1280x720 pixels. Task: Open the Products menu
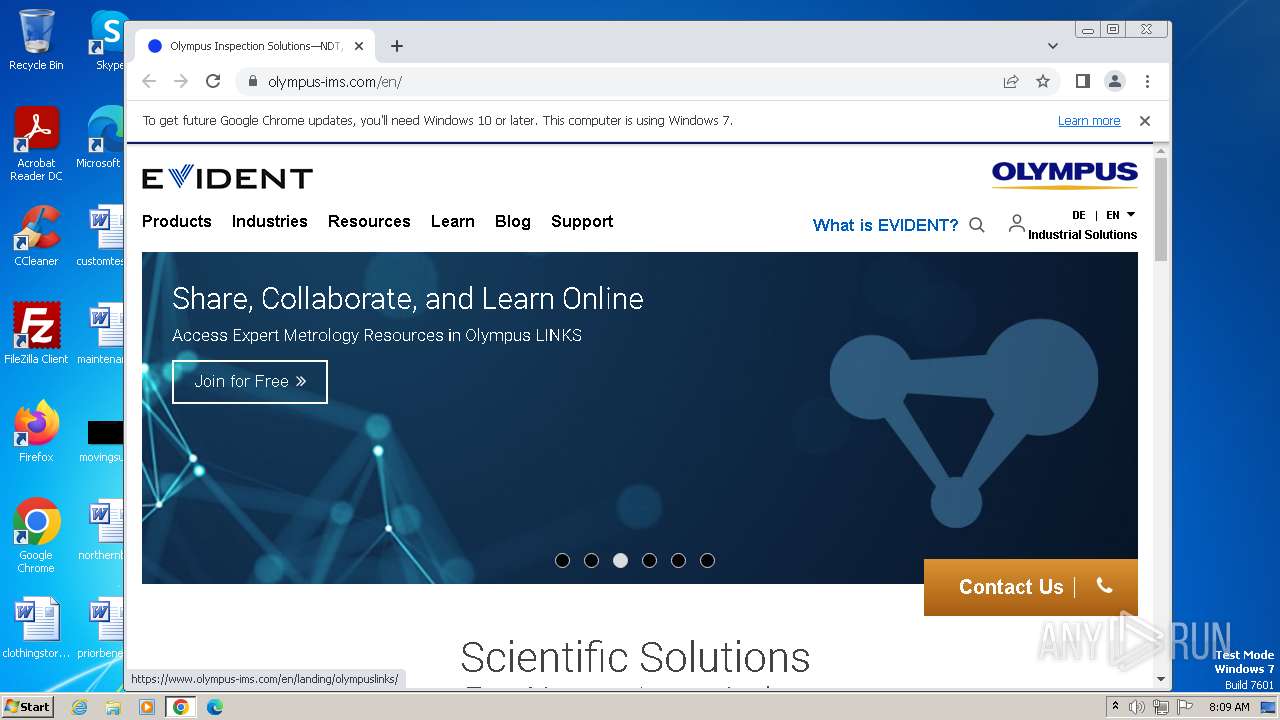coord(177,221)
